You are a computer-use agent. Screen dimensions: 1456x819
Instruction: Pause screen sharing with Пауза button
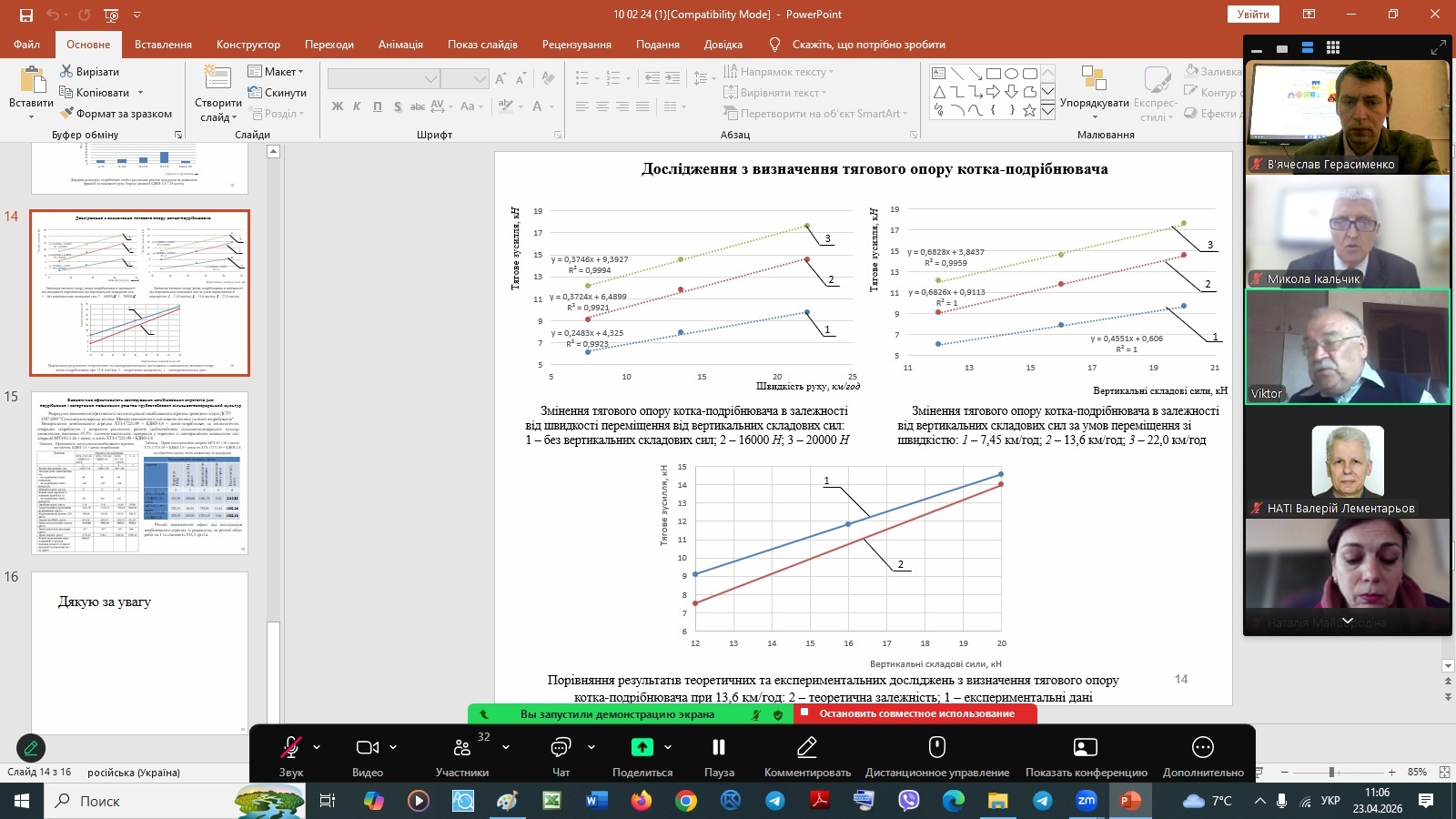pyautogui.click(x=718, y=747)
